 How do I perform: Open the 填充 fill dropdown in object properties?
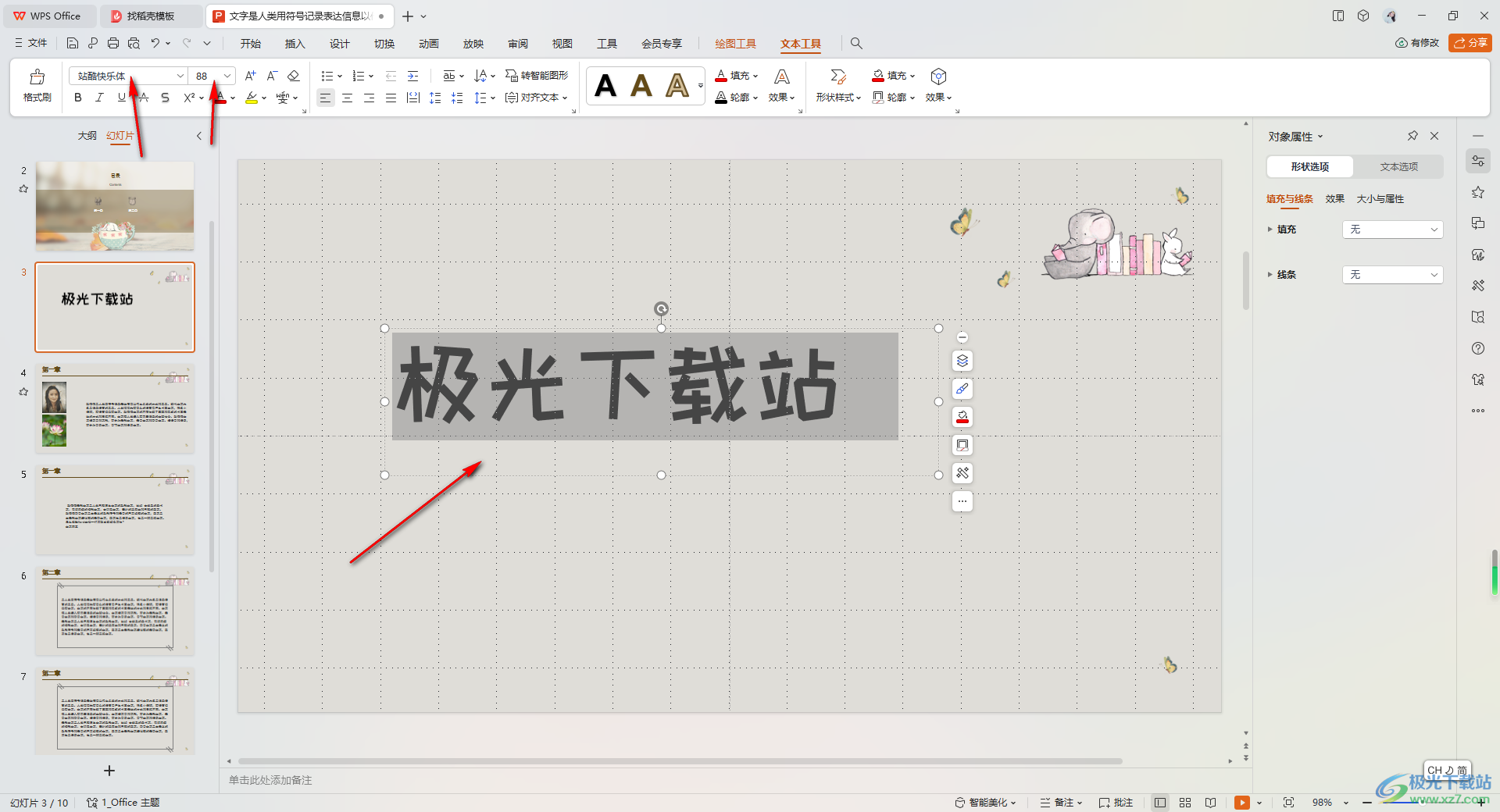(1393, 230)
